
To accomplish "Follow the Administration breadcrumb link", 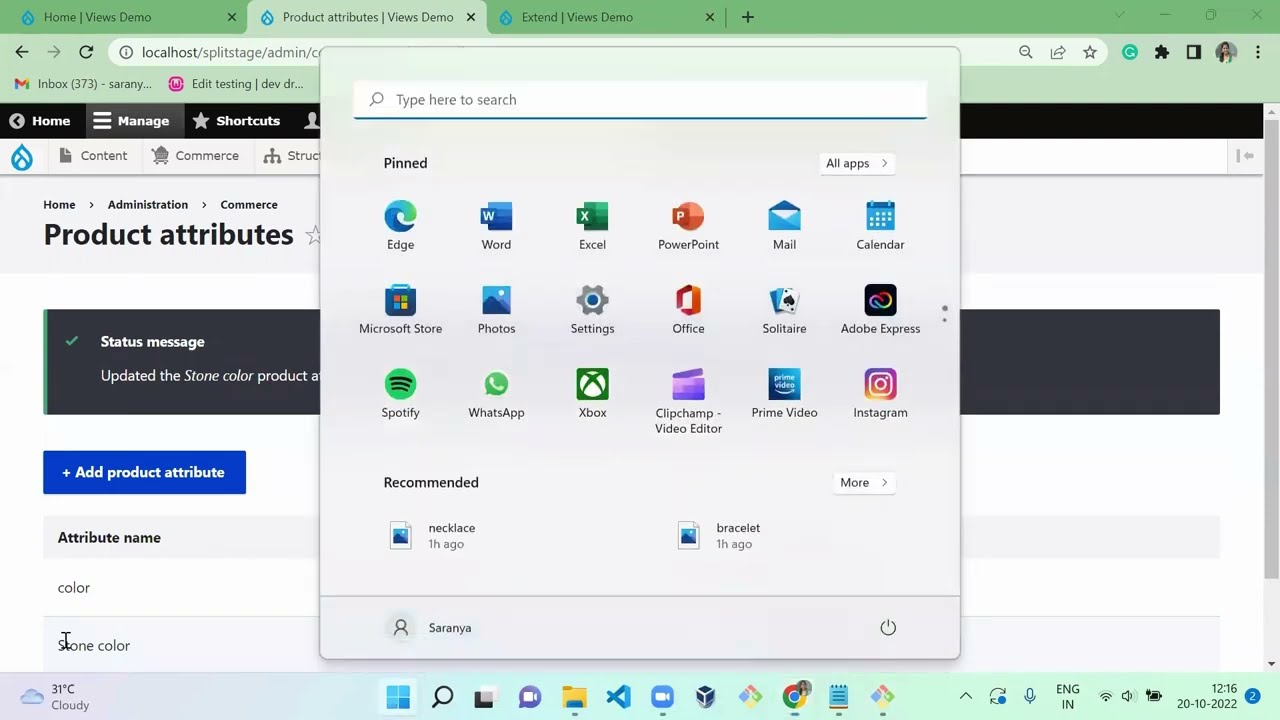I will [x=148, y=204].
